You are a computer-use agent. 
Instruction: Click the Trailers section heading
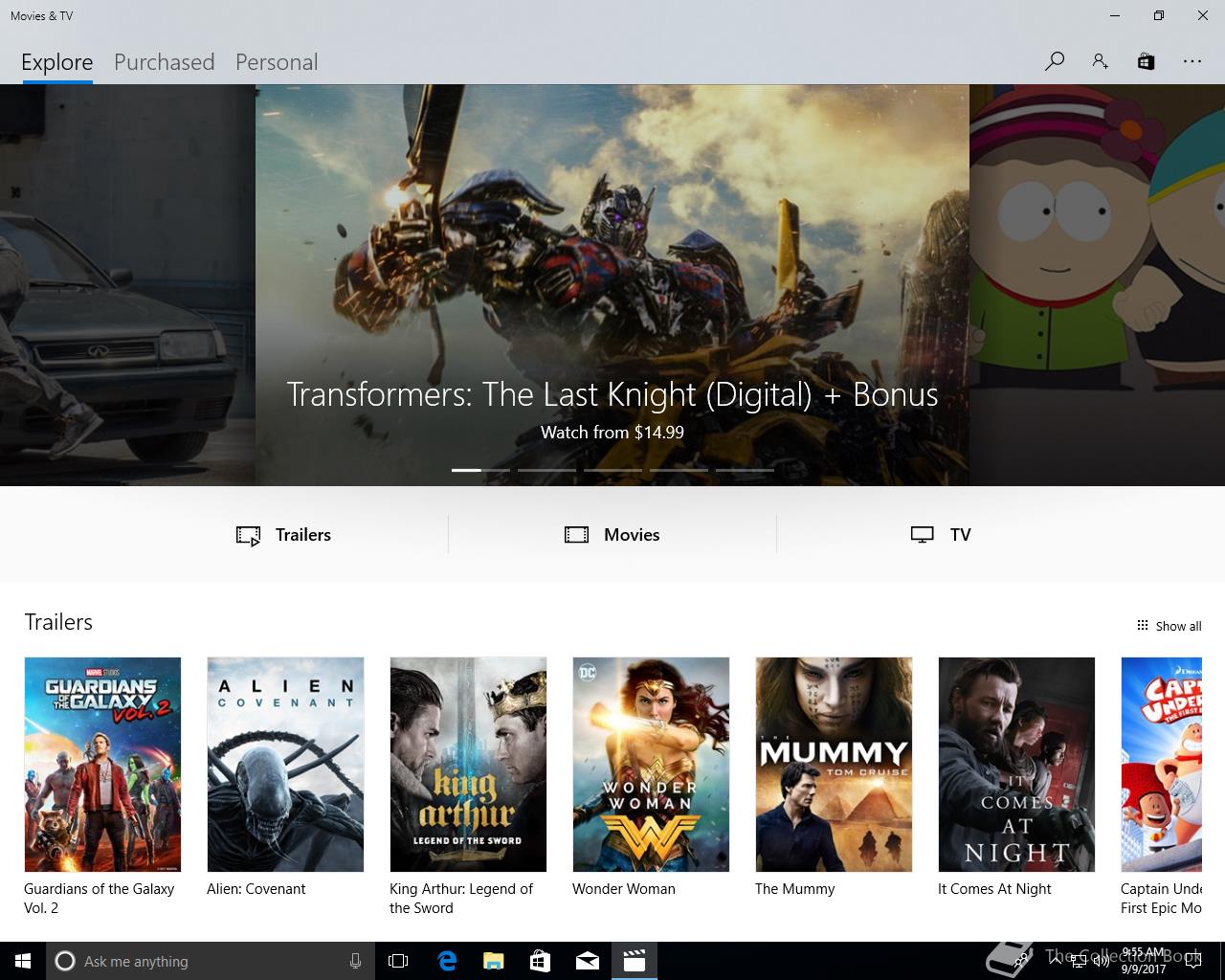tap(58, 622)
